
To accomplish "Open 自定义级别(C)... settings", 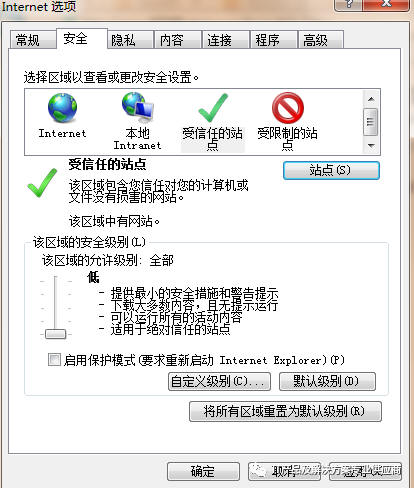I will tap(219, 381).
